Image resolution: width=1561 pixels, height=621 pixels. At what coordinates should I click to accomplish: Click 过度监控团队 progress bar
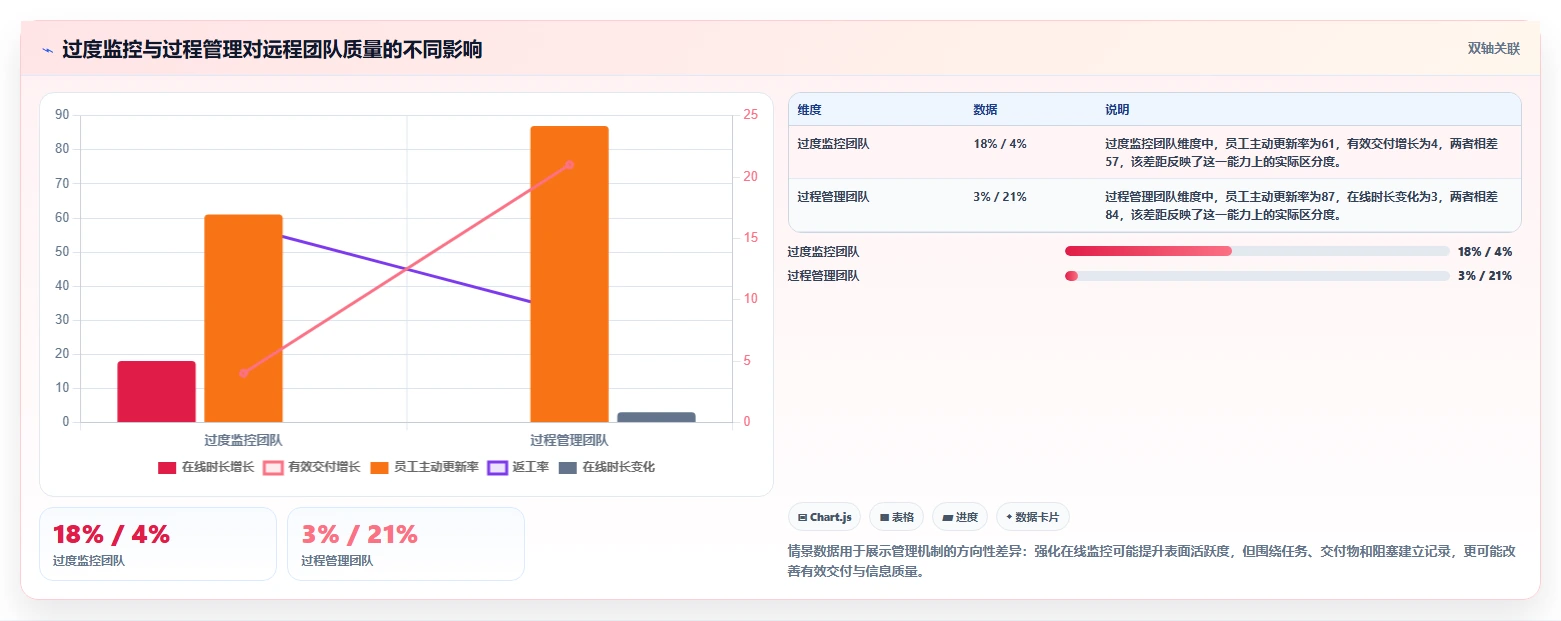click(x=1257, y=251)
